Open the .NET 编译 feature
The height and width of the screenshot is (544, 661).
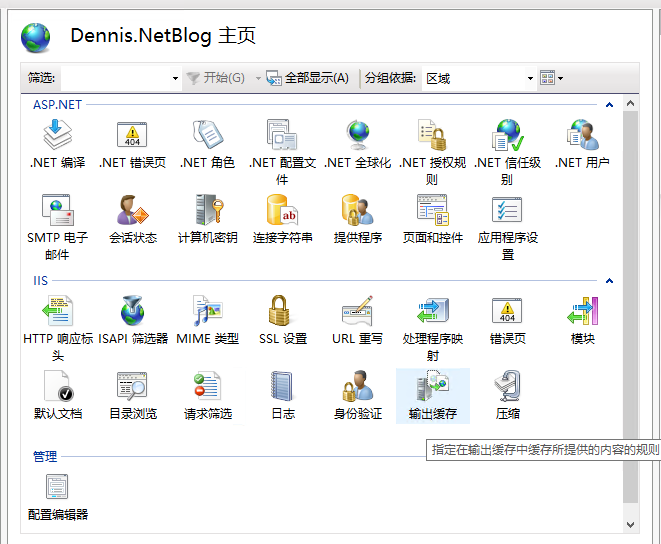(58, 145)
